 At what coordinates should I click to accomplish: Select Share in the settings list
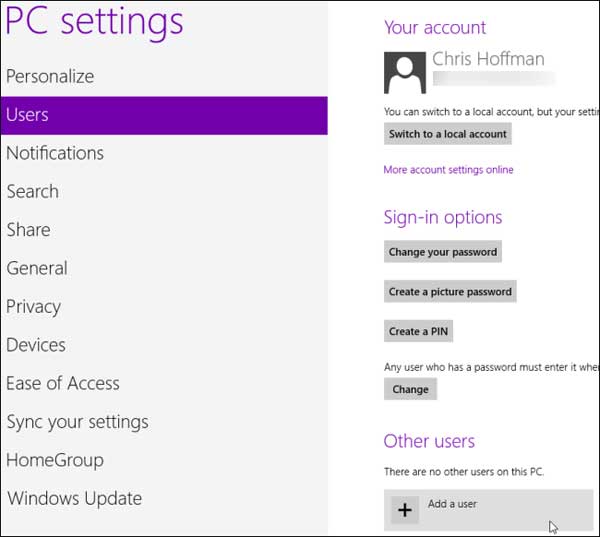29,230
